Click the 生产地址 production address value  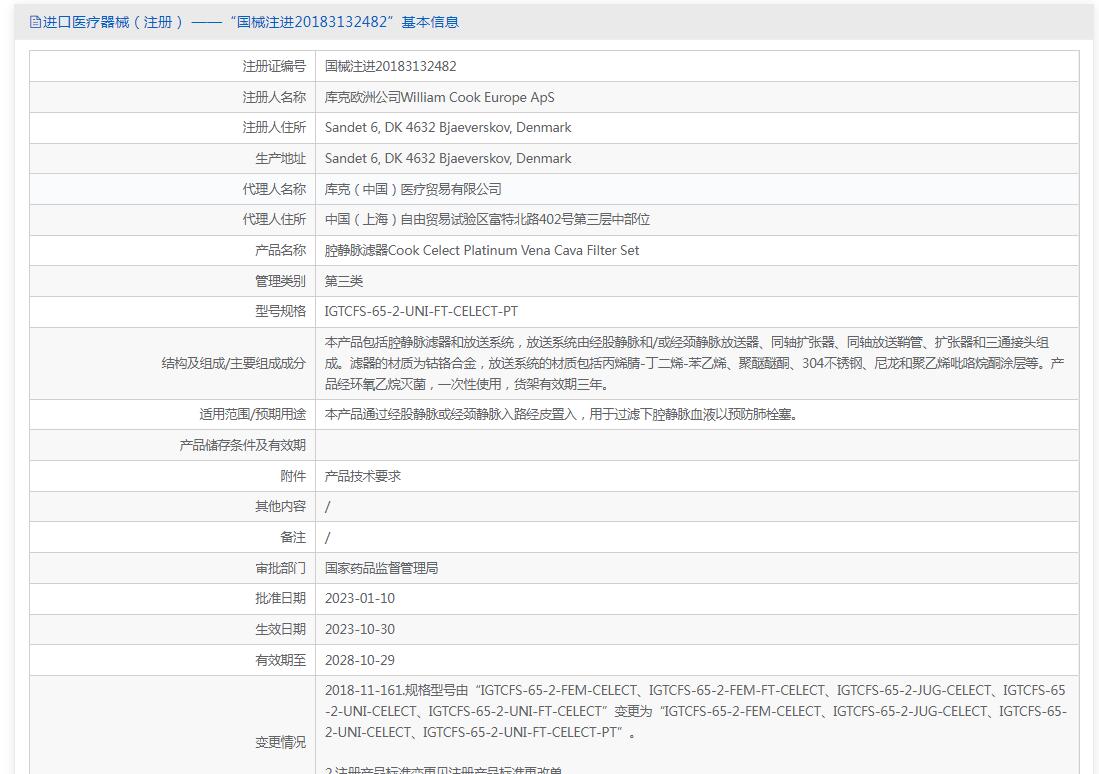click(x=448, y=158)
